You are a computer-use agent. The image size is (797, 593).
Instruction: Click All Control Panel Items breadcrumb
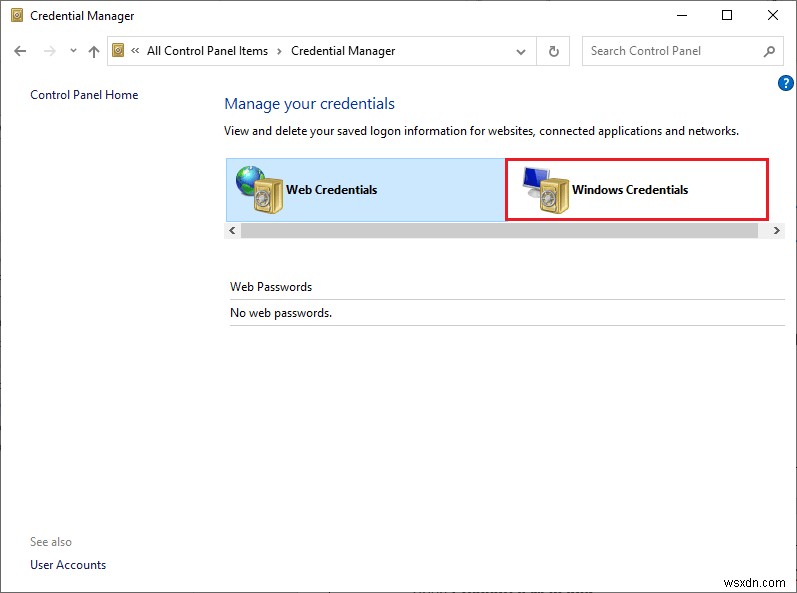click(x=207, y=51)
